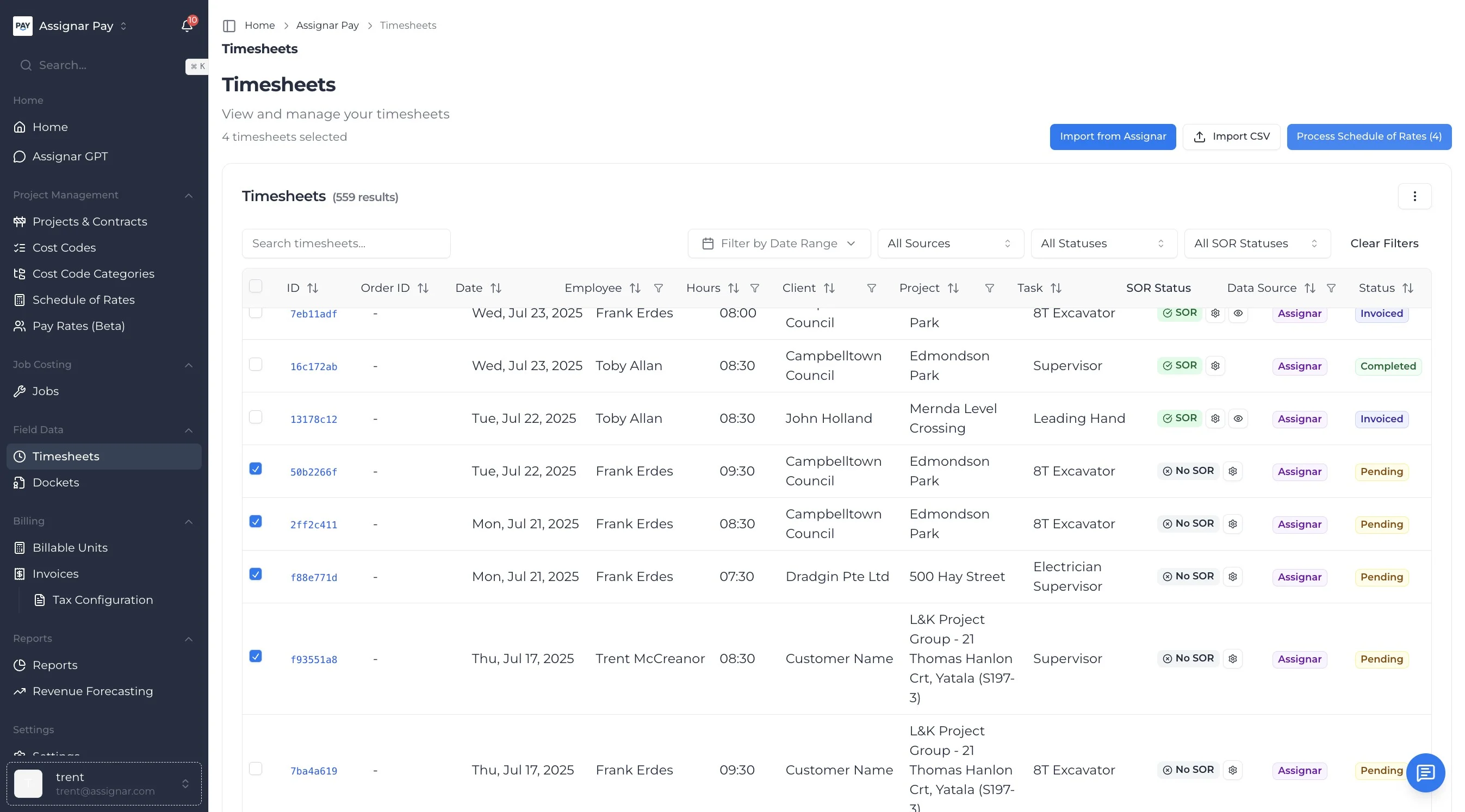Filter the Employee column
1465x812 pixels.
coord(658,288)
